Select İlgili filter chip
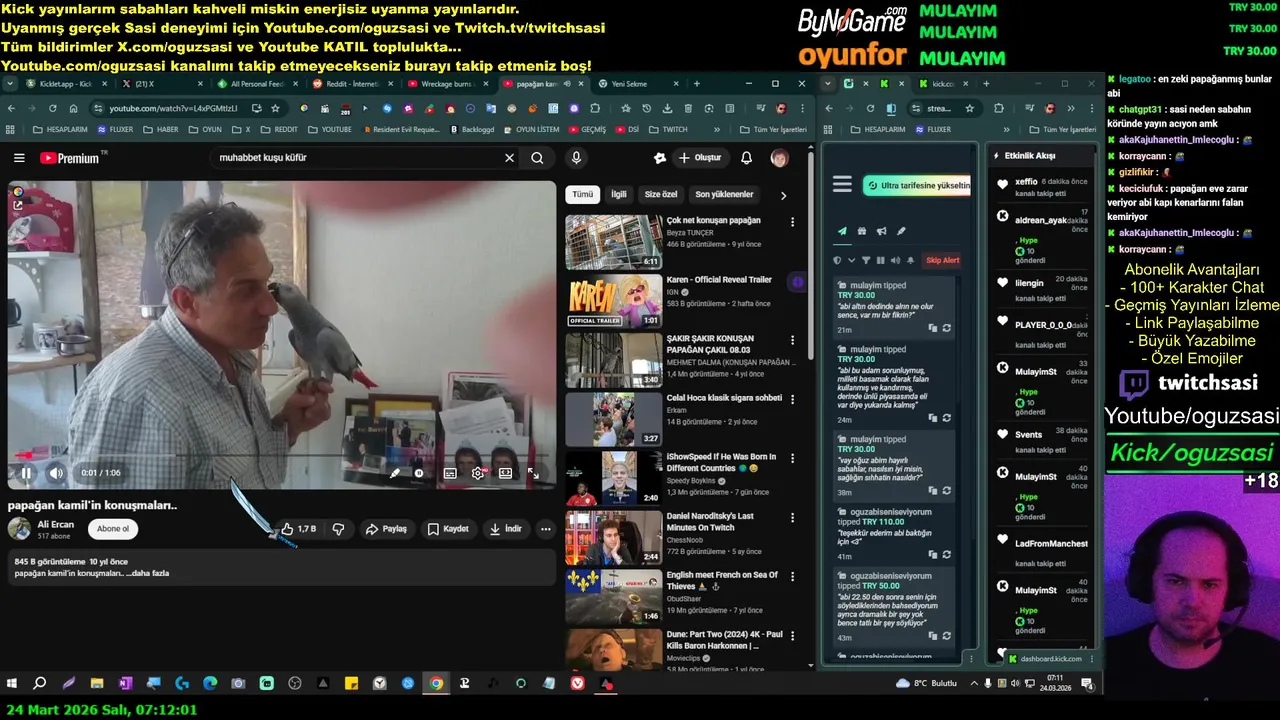 coord(619,194)
